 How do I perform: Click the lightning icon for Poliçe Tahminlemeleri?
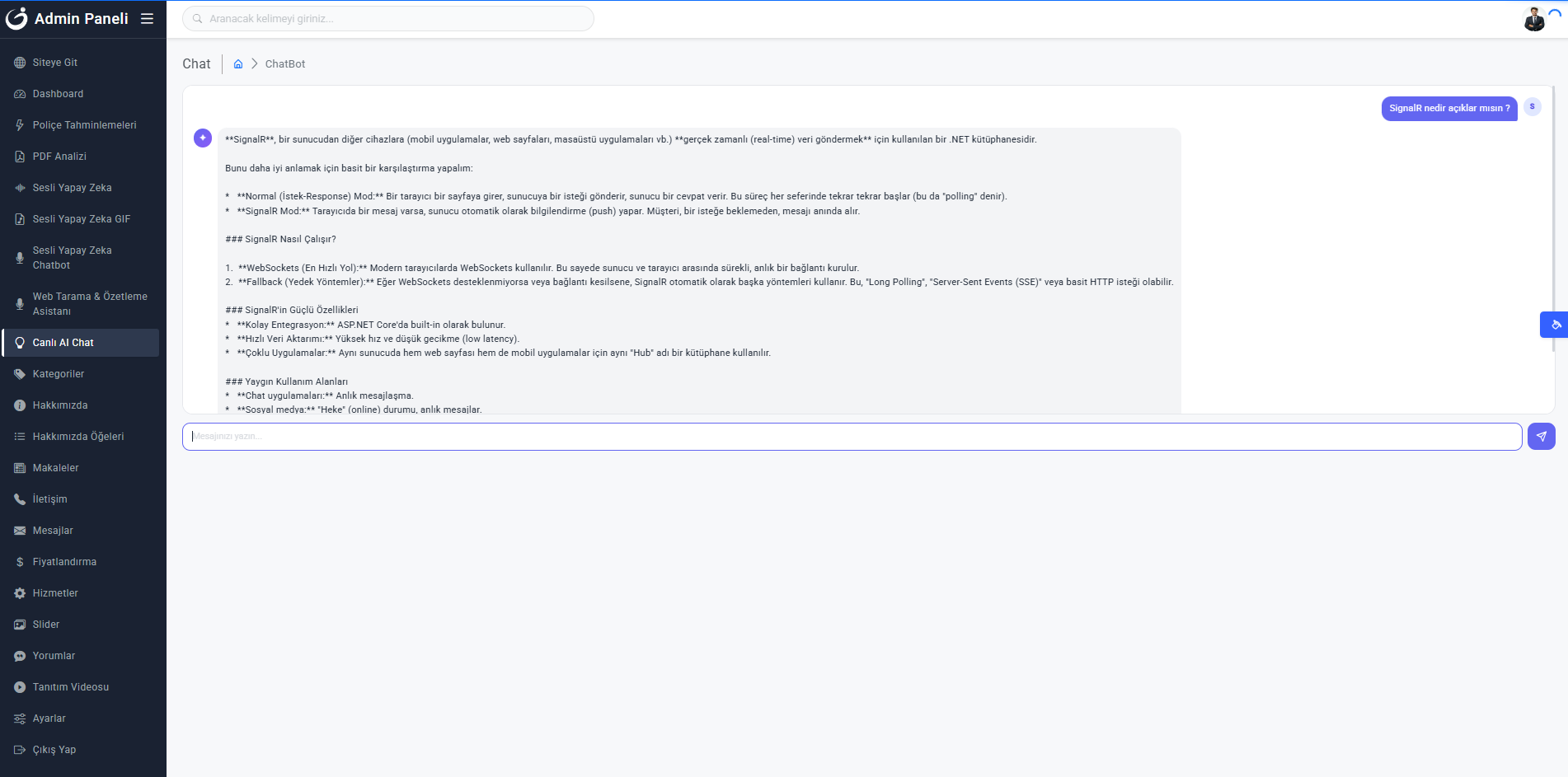pos(20,125)
